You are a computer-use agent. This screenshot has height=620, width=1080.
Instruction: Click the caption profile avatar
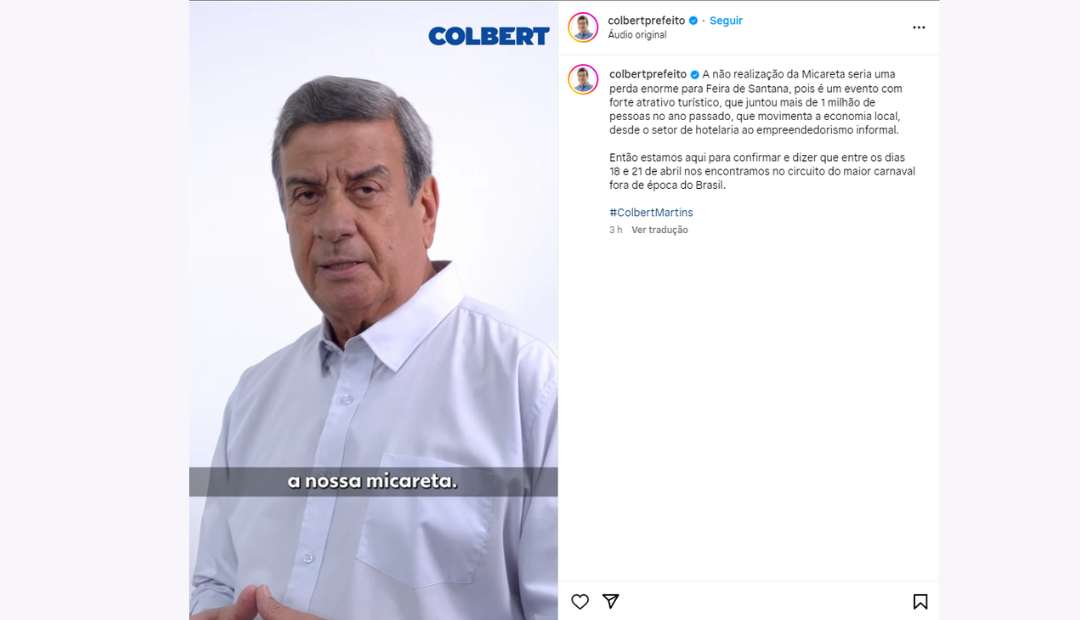pos(583,79)
